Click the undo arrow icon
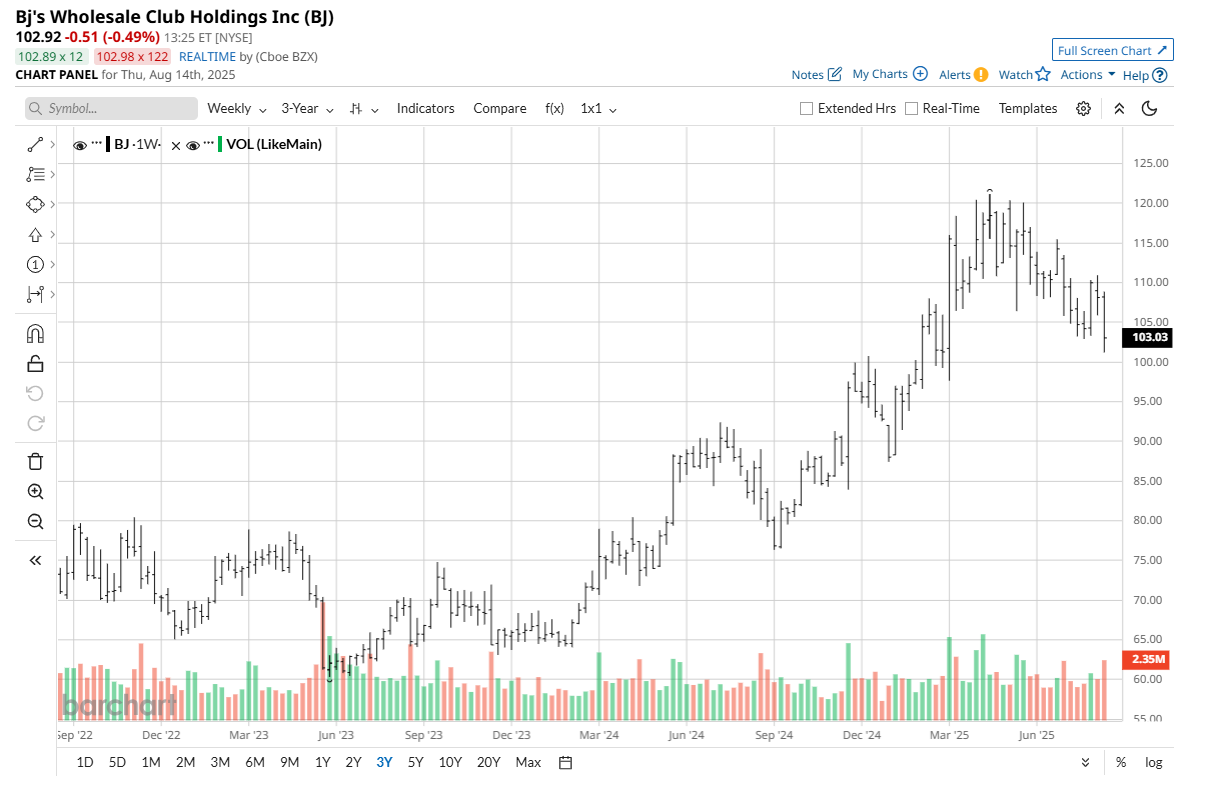Image resolution: width=1222 pixels, height=792 pixels. point(35,393)
